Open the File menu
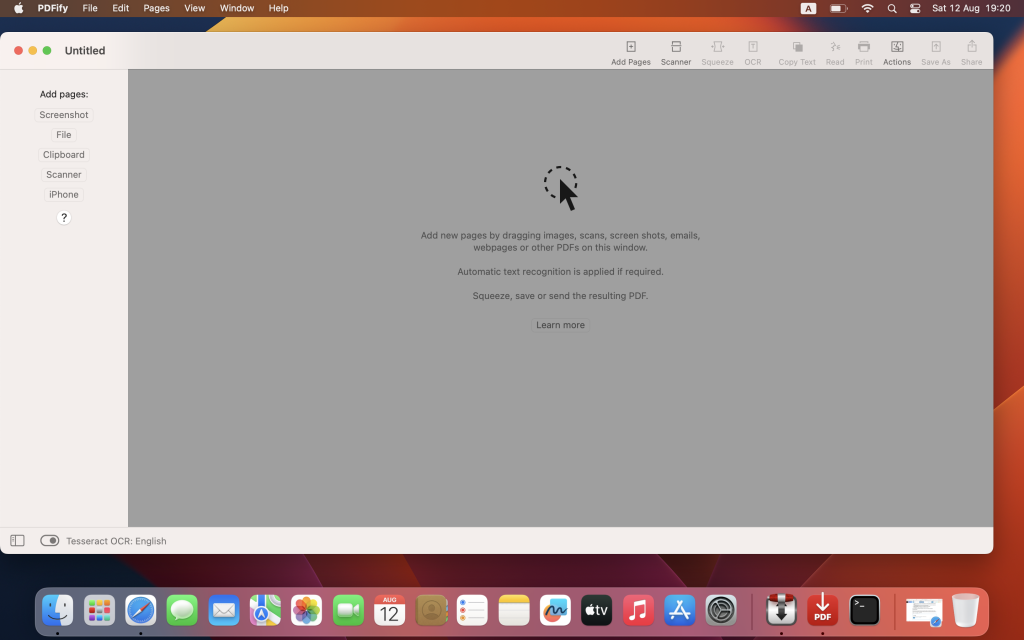Viewport: 1024px width, 640px height. [89, 8]
